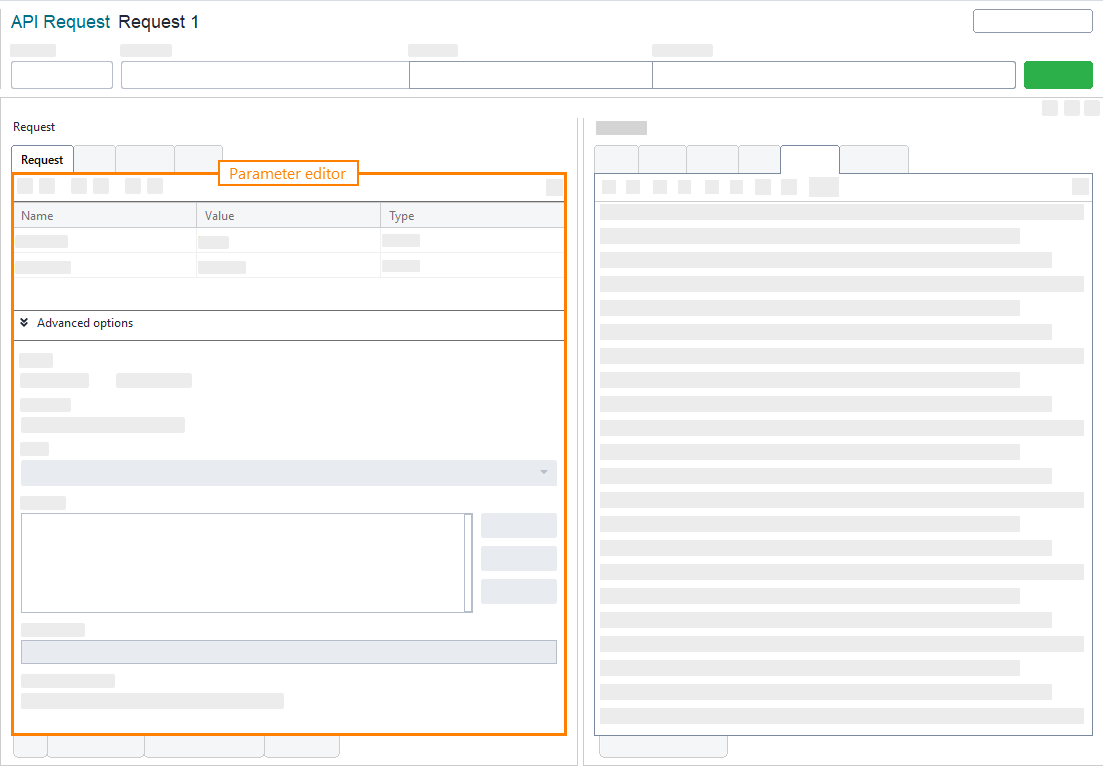Click the wide icon on the response panel toolbar
The image size is (1103, 766).
(824, 187)
